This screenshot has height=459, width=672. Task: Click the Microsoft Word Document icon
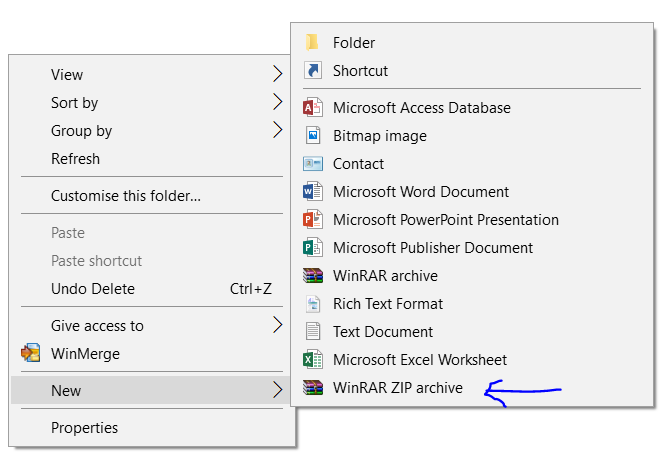(313, 192)
